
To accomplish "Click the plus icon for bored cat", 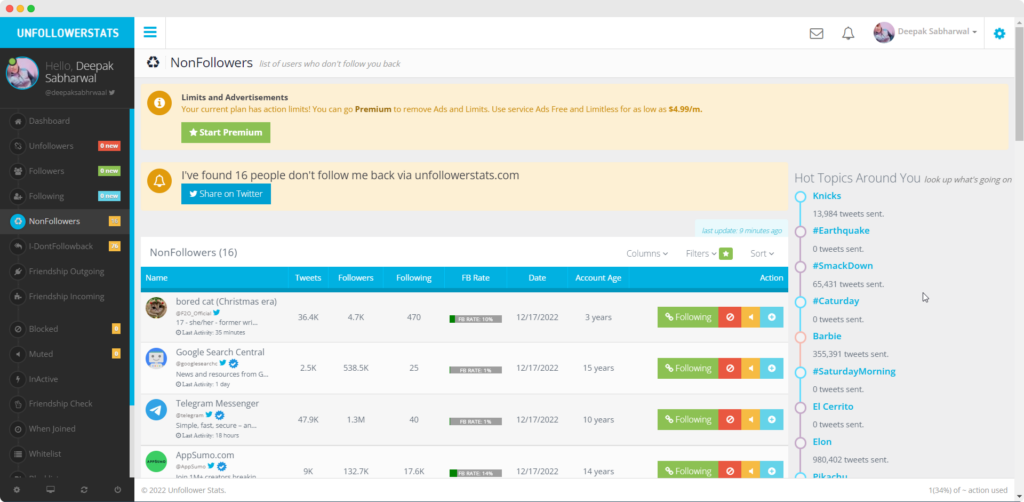I will click(x=772, y=317).
